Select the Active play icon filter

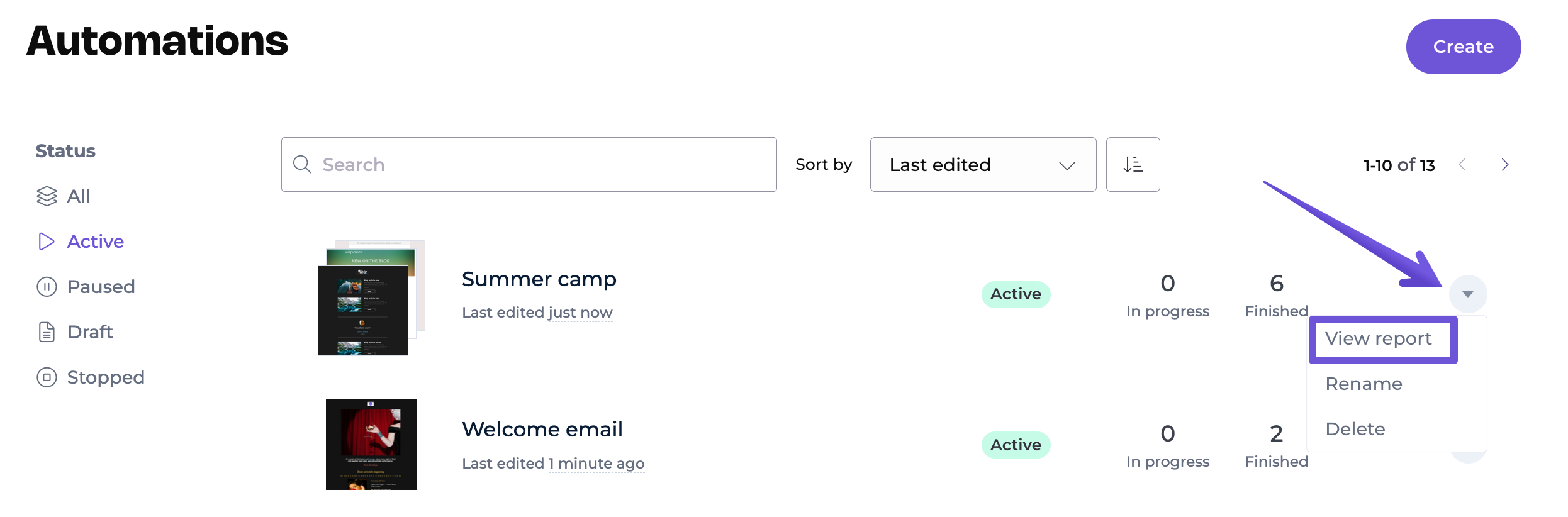coord(47,242)
